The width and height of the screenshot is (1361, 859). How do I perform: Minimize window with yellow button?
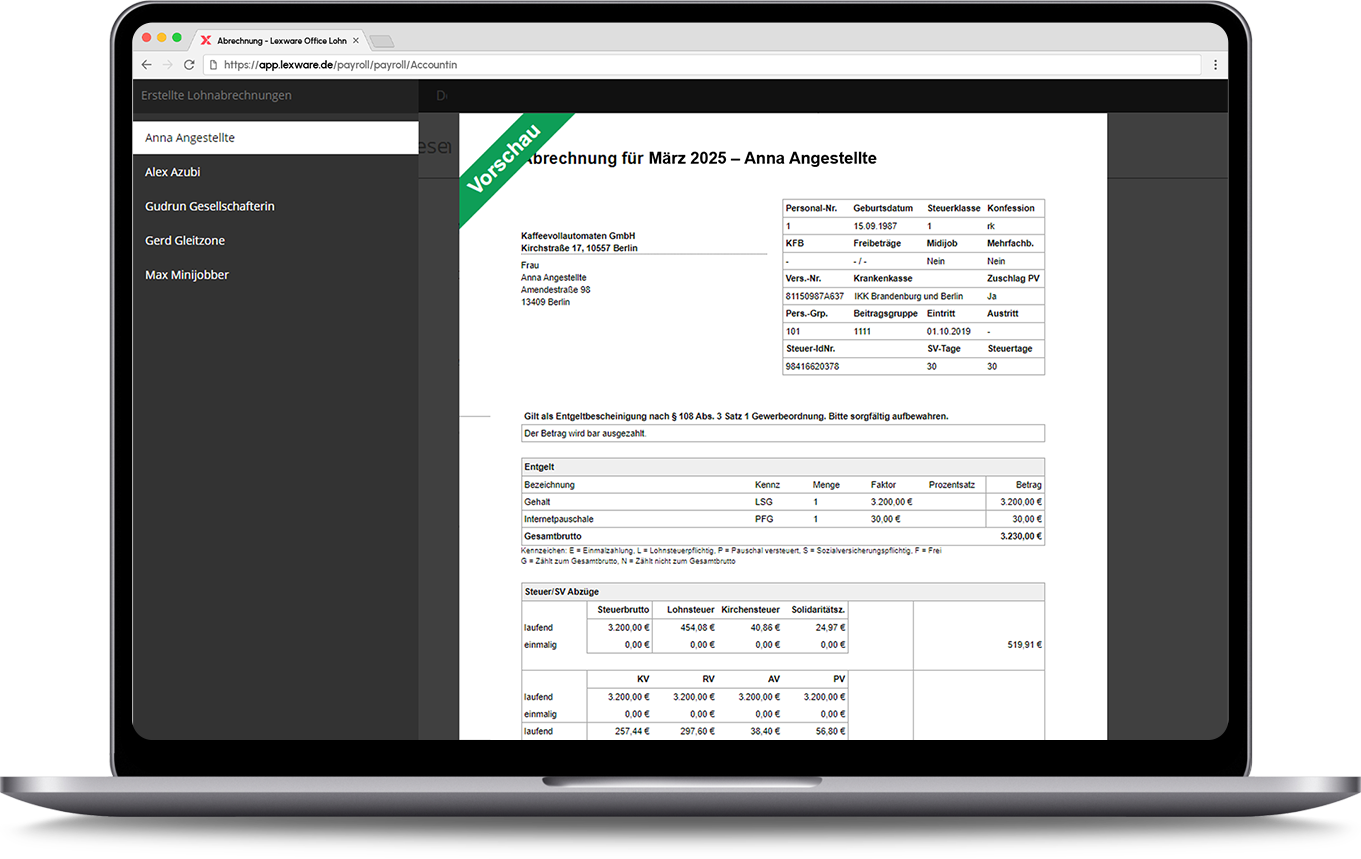pyautogui.click(x=161, y=38)
